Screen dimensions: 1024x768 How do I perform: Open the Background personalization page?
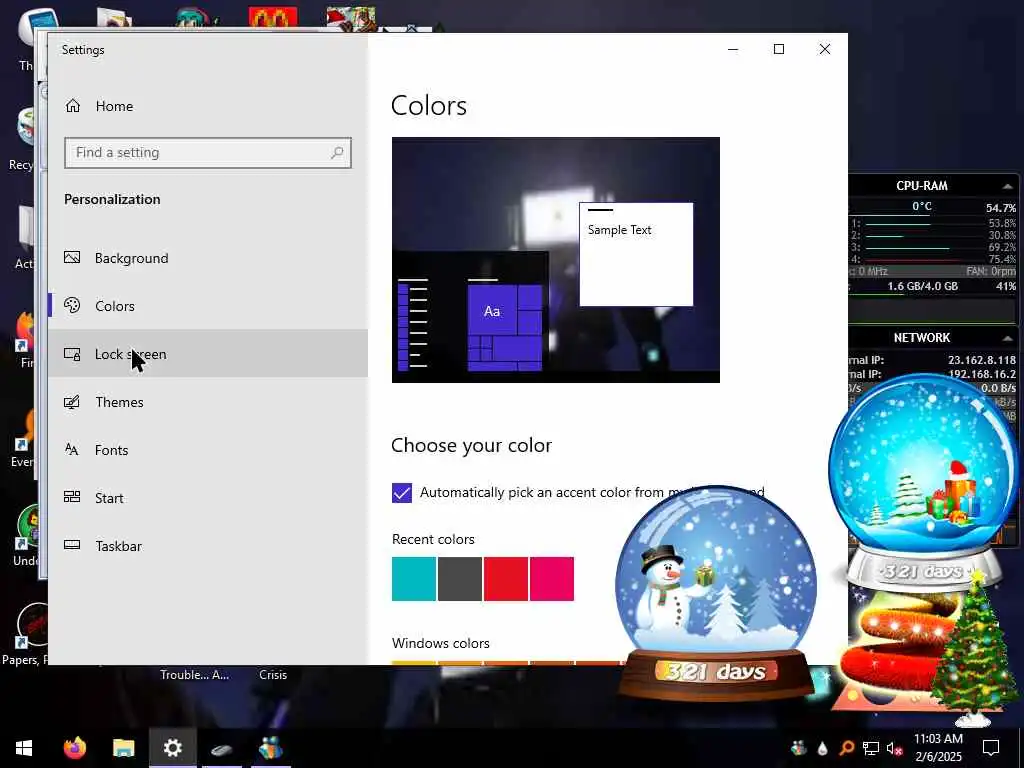(x=208, y=258)
